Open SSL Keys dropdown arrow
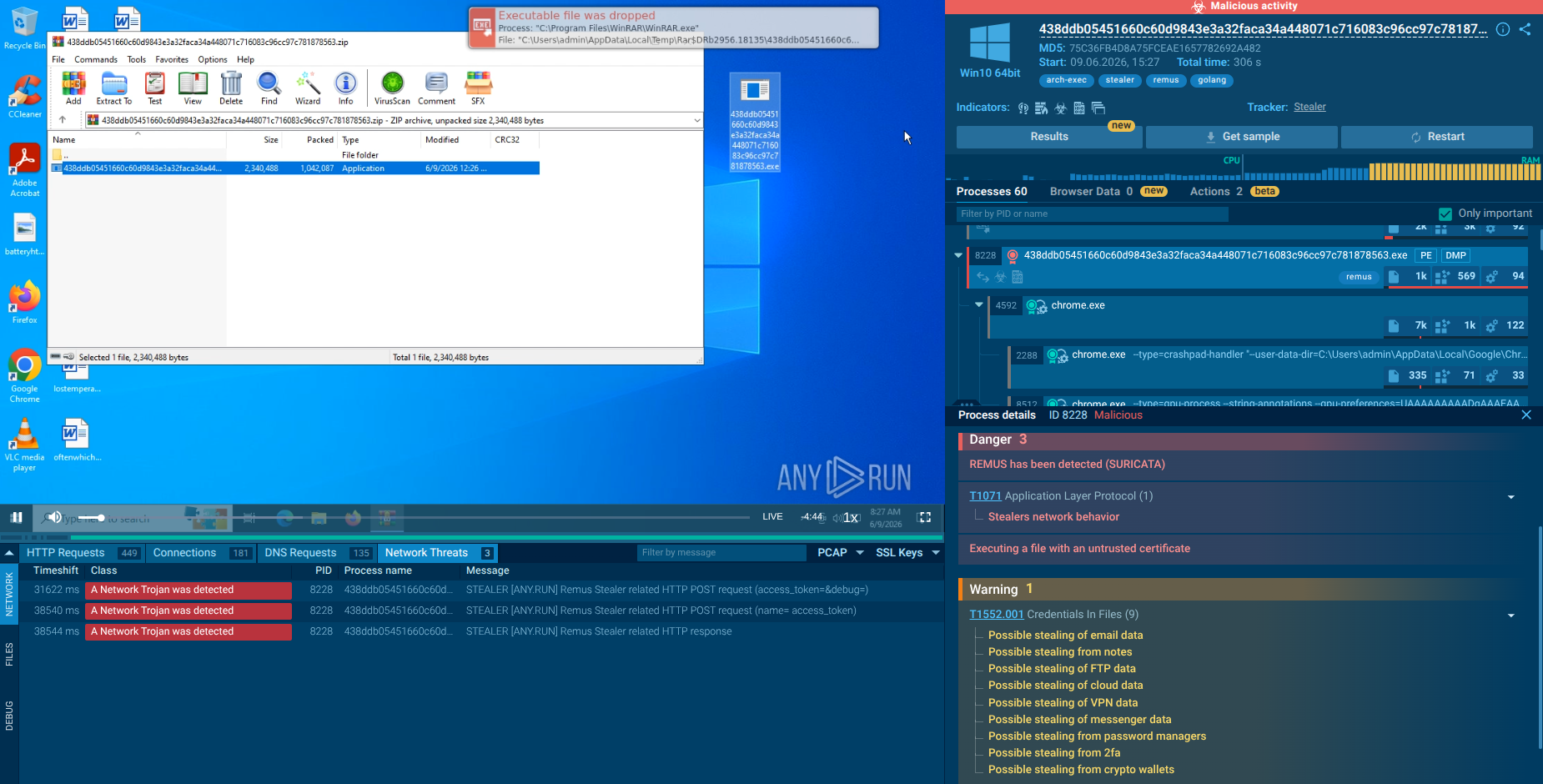This screenshot has height=784, width=1543. tap(936, 553)
